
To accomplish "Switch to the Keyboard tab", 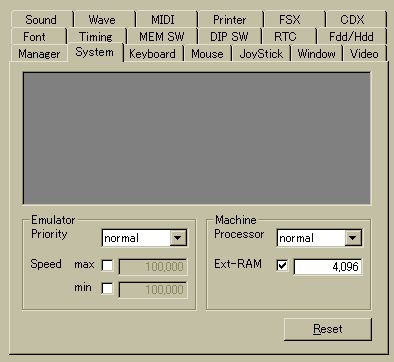I will pyautogui.click(x=153, y=54).
